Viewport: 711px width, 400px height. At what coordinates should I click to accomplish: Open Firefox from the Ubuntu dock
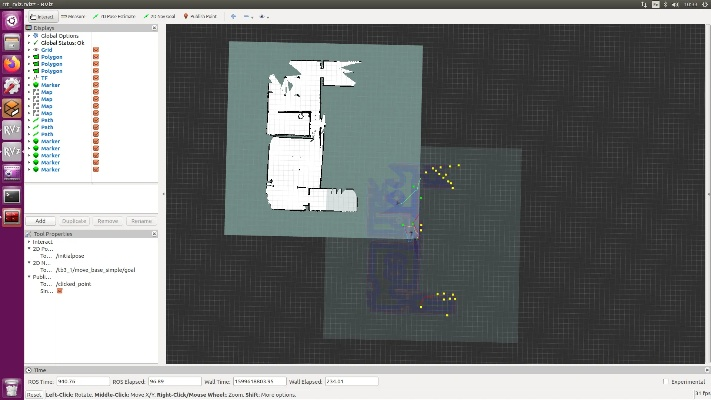[x=12, y=63]
